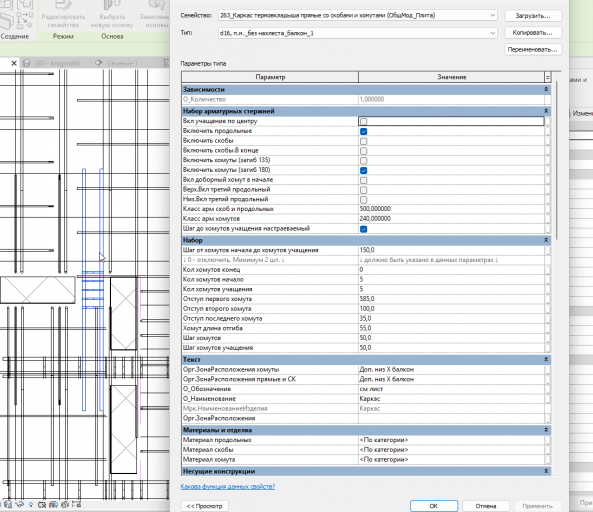
Task: Click associate parameter button for Шаг хомутов
Action: [548, 338]
